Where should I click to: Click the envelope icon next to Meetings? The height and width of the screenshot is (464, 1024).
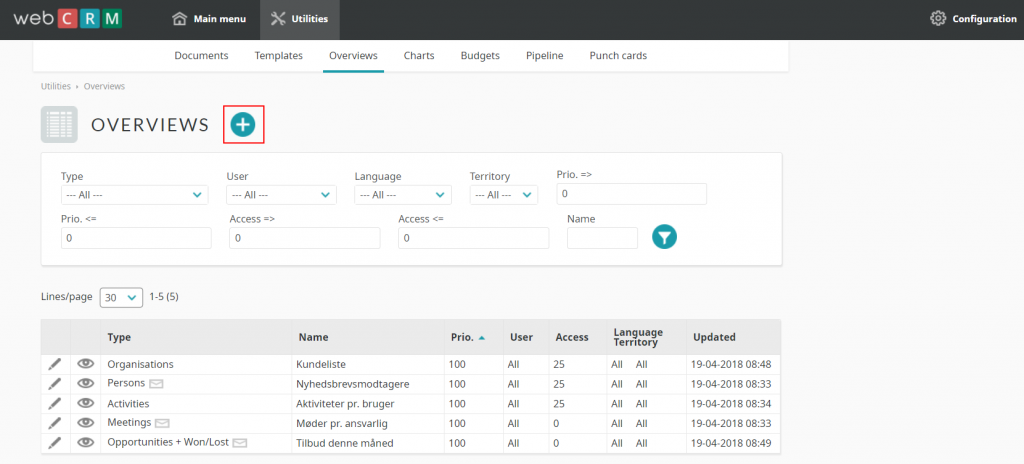162,423
